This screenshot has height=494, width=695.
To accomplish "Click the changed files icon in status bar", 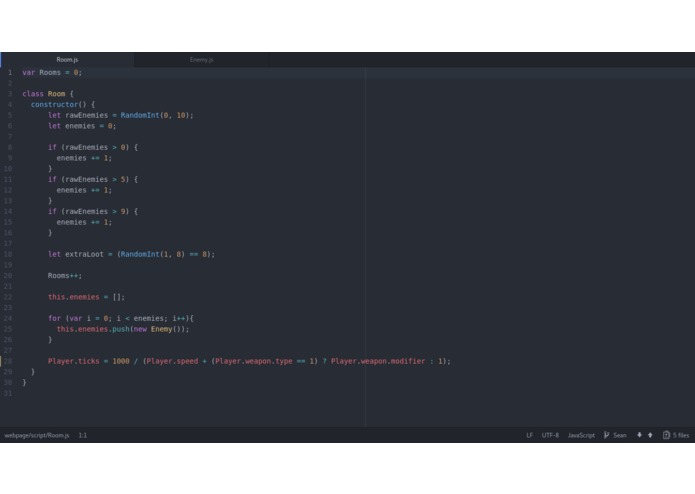I will tap(666, 435).
